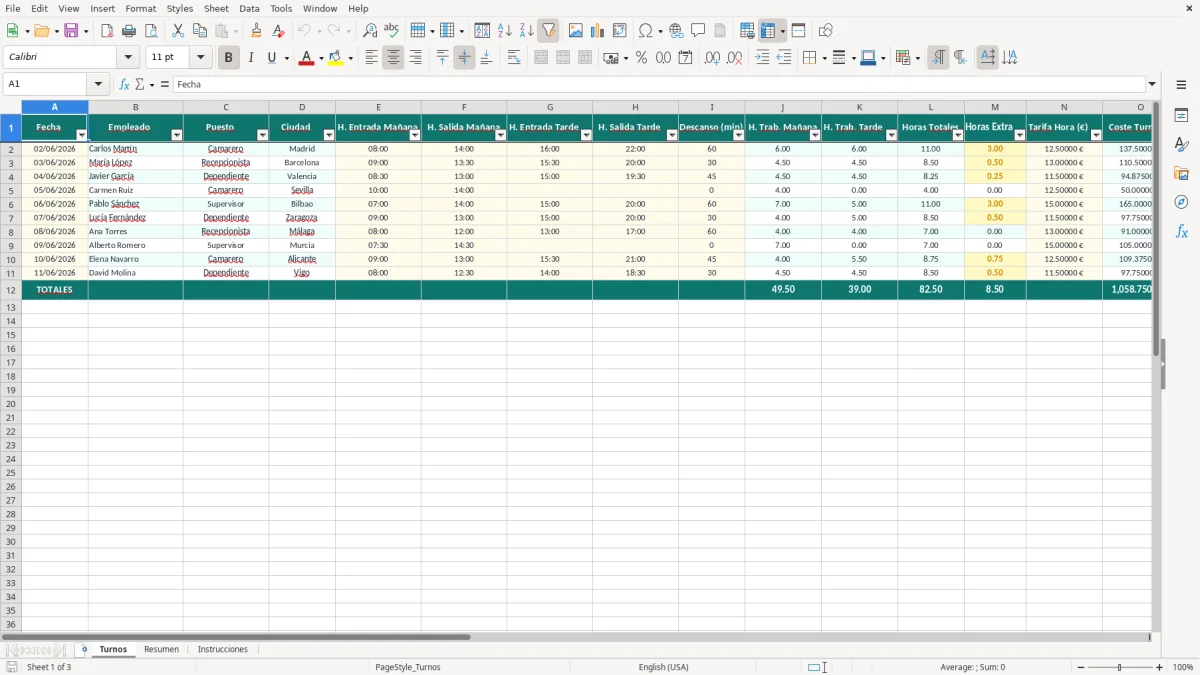Insert Special Character omega icon

(646, 31)
